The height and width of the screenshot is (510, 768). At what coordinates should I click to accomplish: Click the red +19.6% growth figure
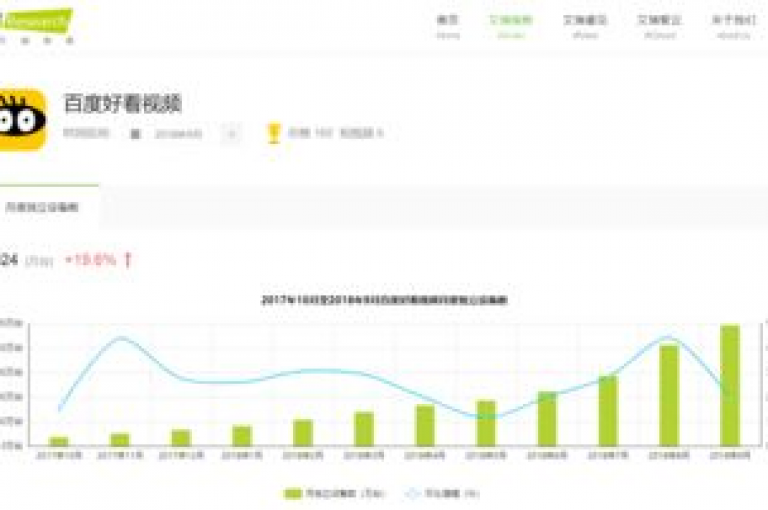tap(91, 259)
